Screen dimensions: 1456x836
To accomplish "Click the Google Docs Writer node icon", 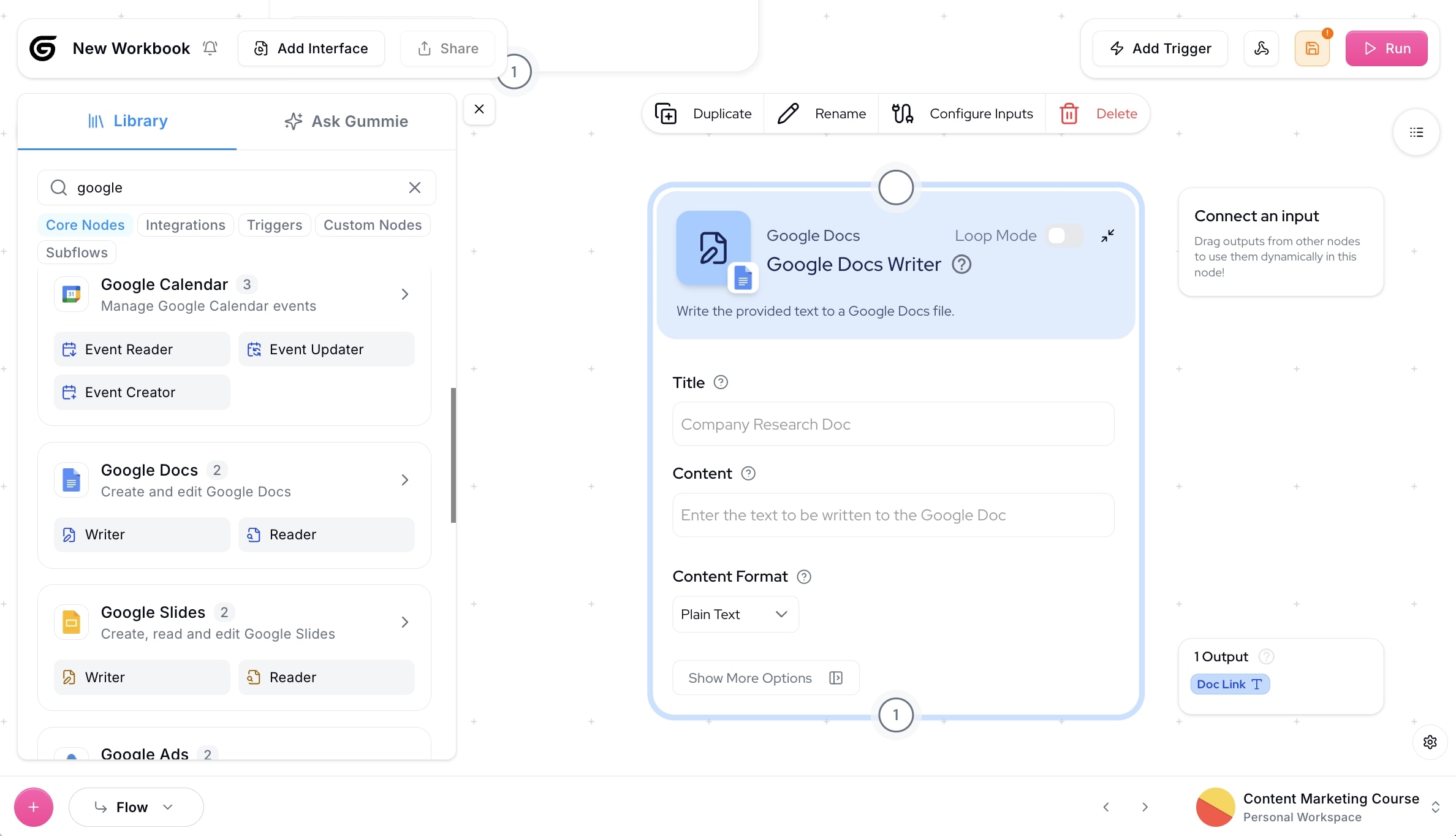I will (x=714, y=248).
